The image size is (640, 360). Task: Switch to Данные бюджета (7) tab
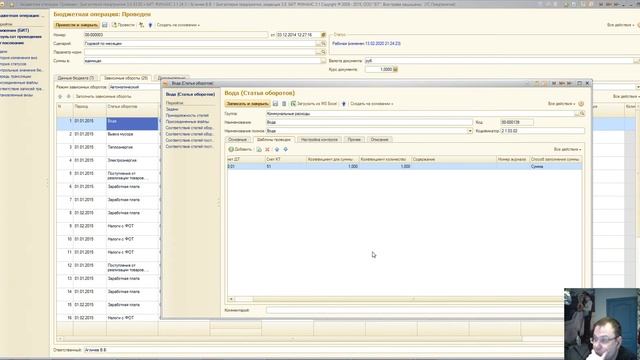76,78
